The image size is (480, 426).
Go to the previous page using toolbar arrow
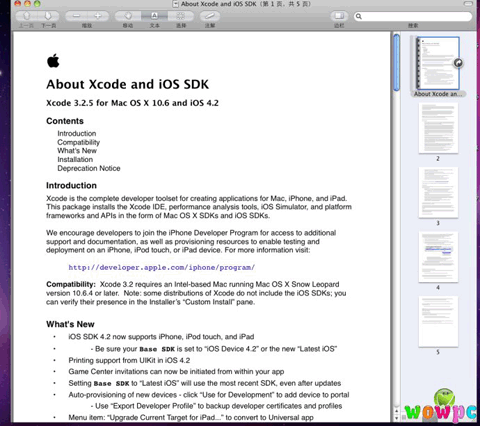tap(27, 16)
